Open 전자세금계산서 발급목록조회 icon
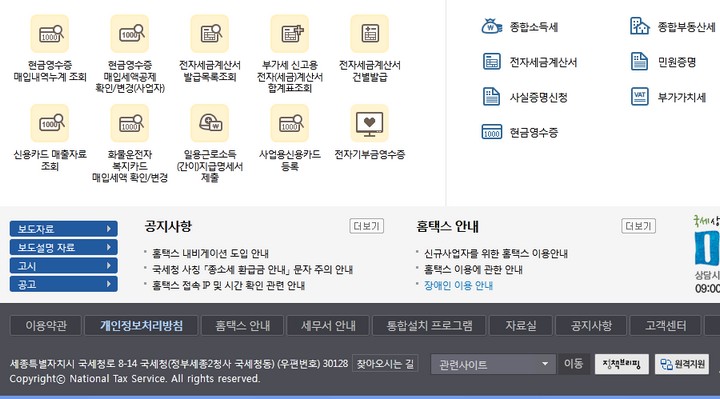Image resolution: width=720 pixels, height=399 pixels. (x=209, y=34)
